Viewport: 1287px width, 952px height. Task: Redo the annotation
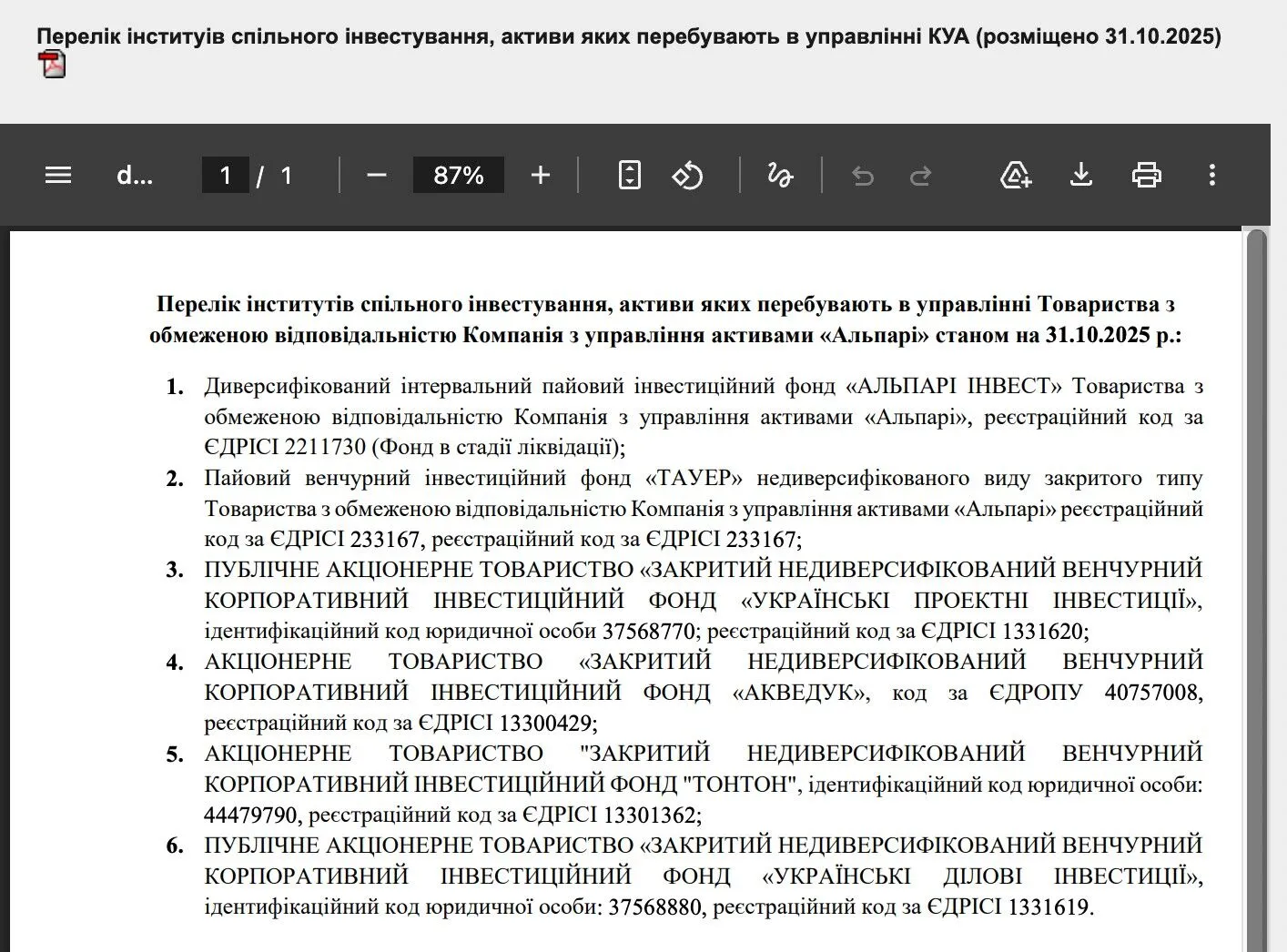[921, 175]
